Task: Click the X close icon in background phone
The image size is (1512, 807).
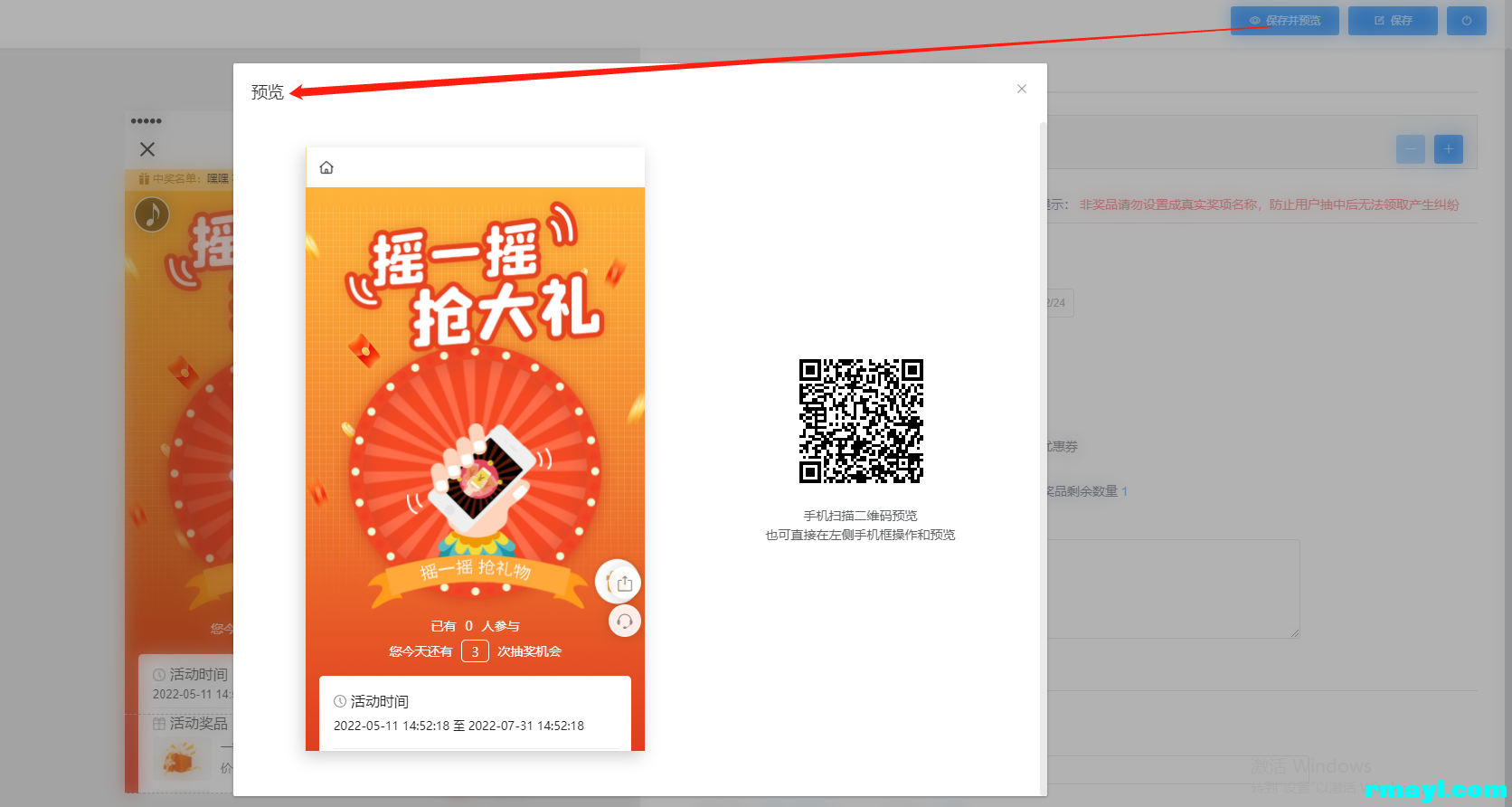Action: point(147,149)
